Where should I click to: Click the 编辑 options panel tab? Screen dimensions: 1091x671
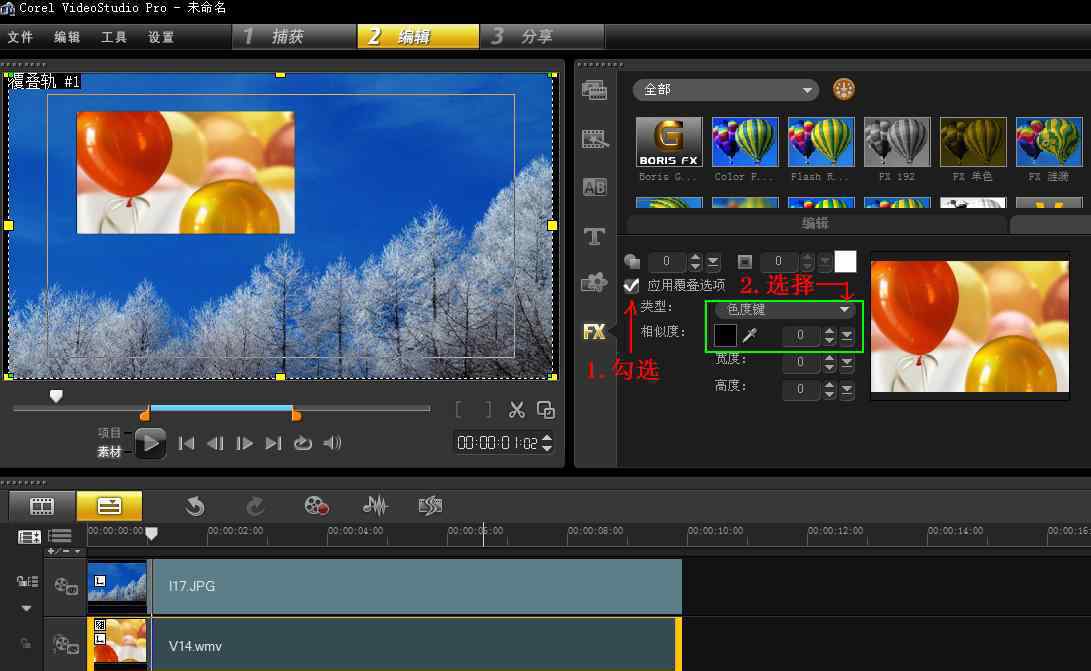816,223
